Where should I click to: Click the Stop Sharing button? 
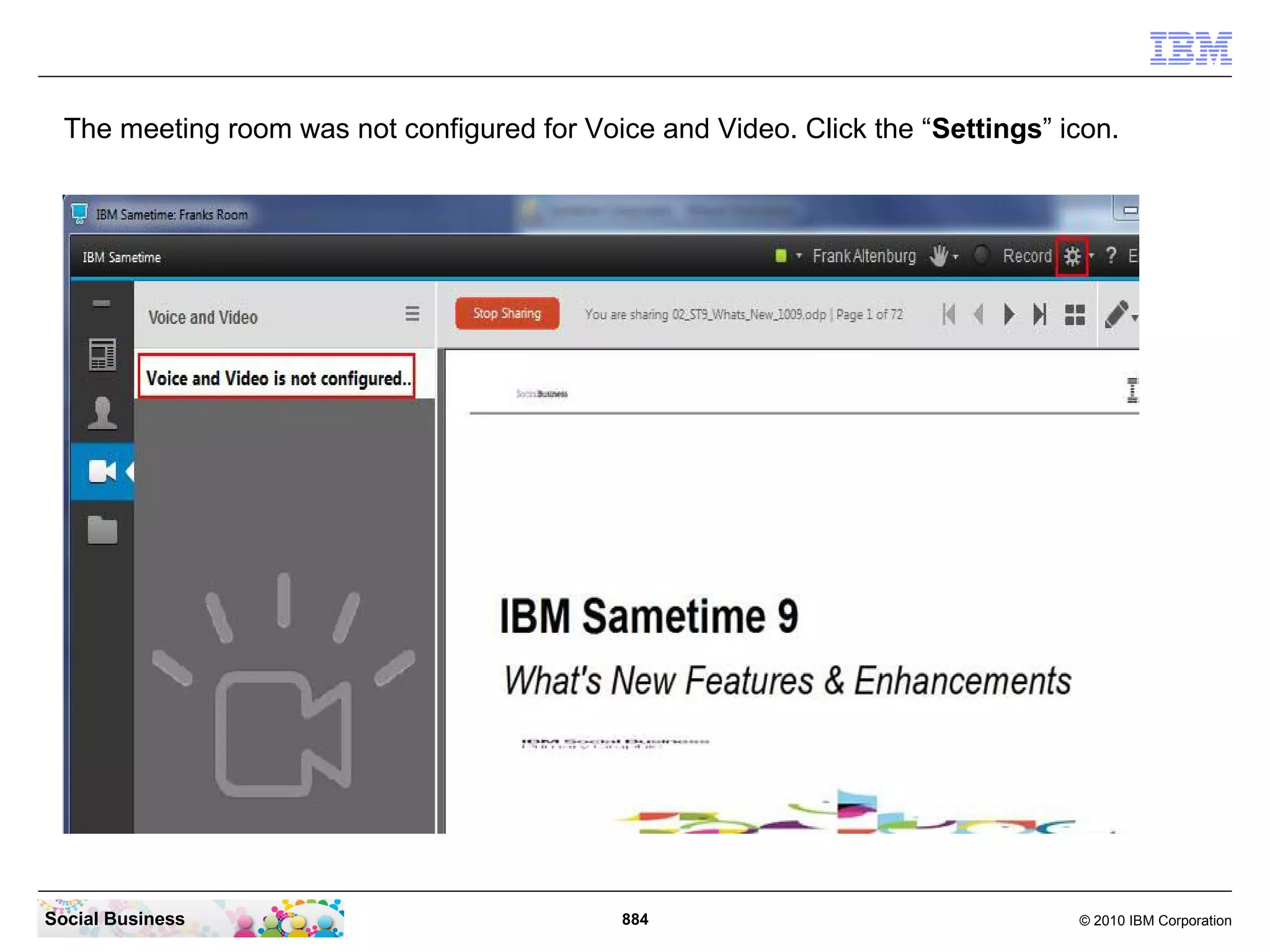tap(507, 314)
